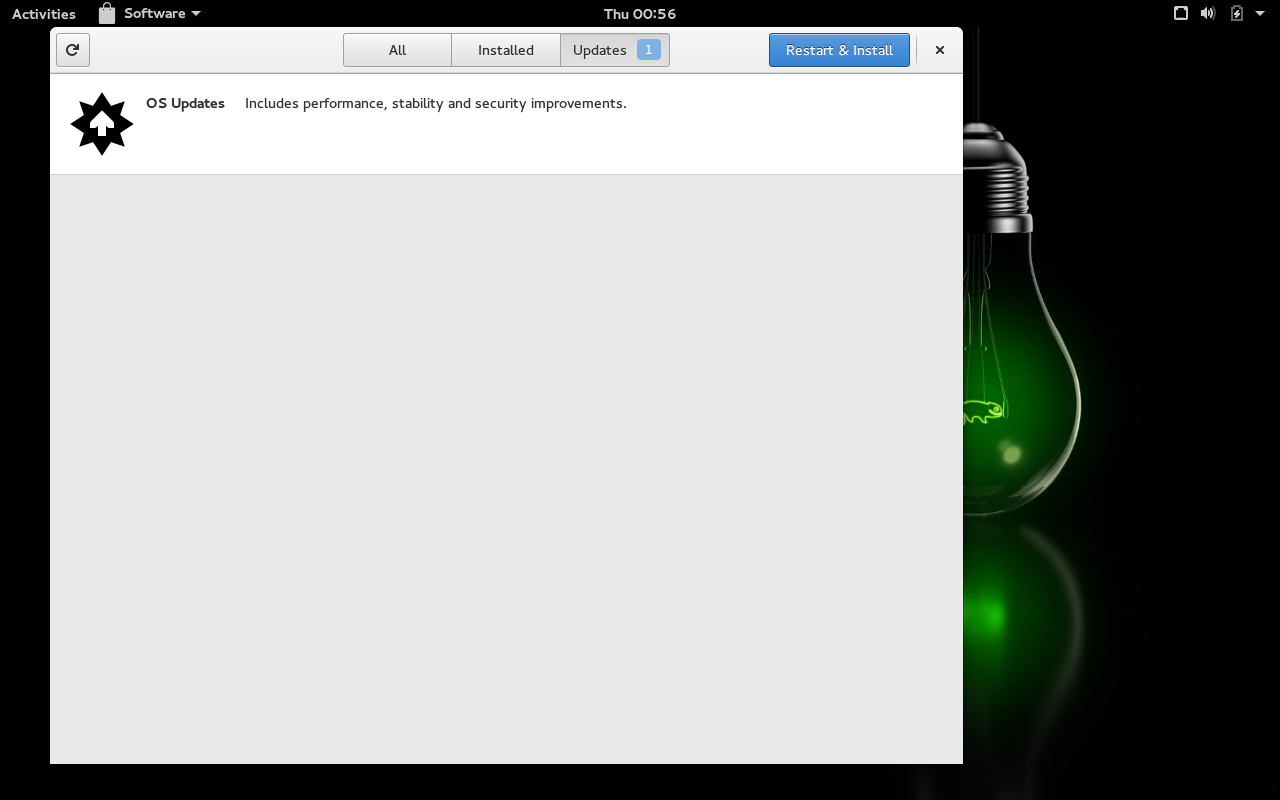This screenshot has width=1280, height=800.
Task: Switch to the All tab
Action: click(397, 50)
